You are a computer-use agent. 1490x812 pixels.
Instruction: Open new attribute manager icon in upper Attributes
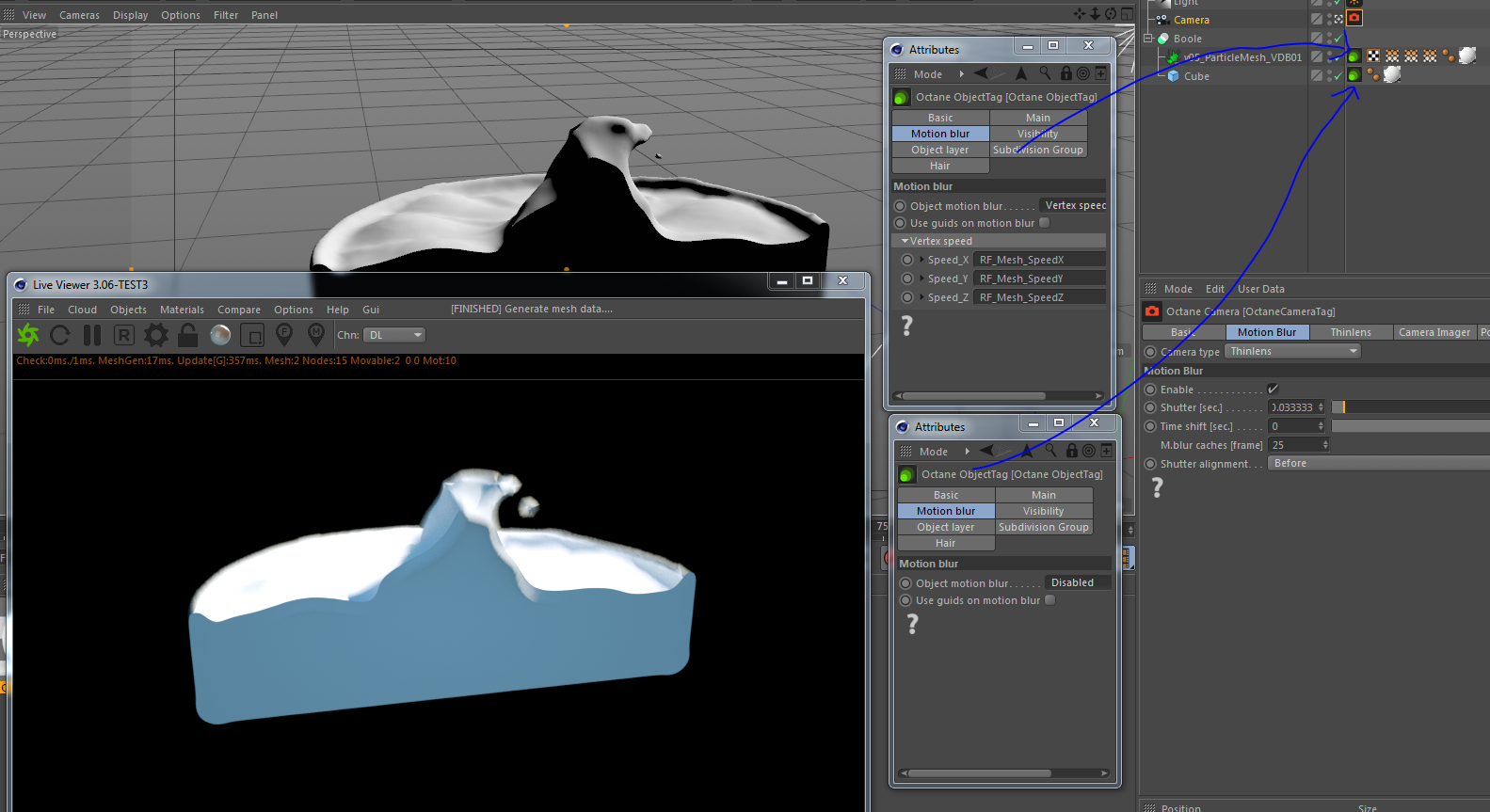coord(1100,73)
